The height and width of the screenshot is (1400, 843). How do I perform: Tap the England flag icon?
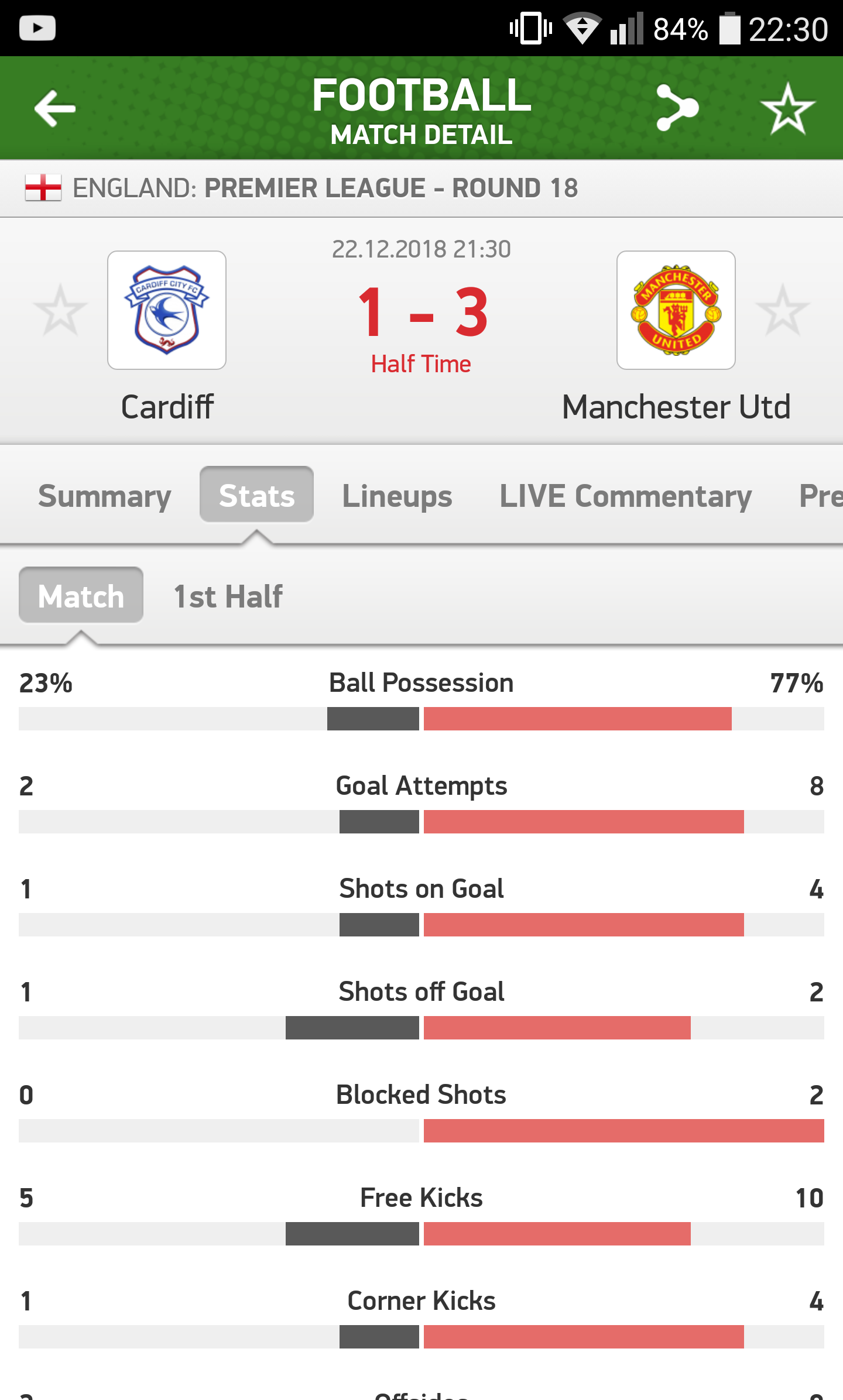point(43,188)
